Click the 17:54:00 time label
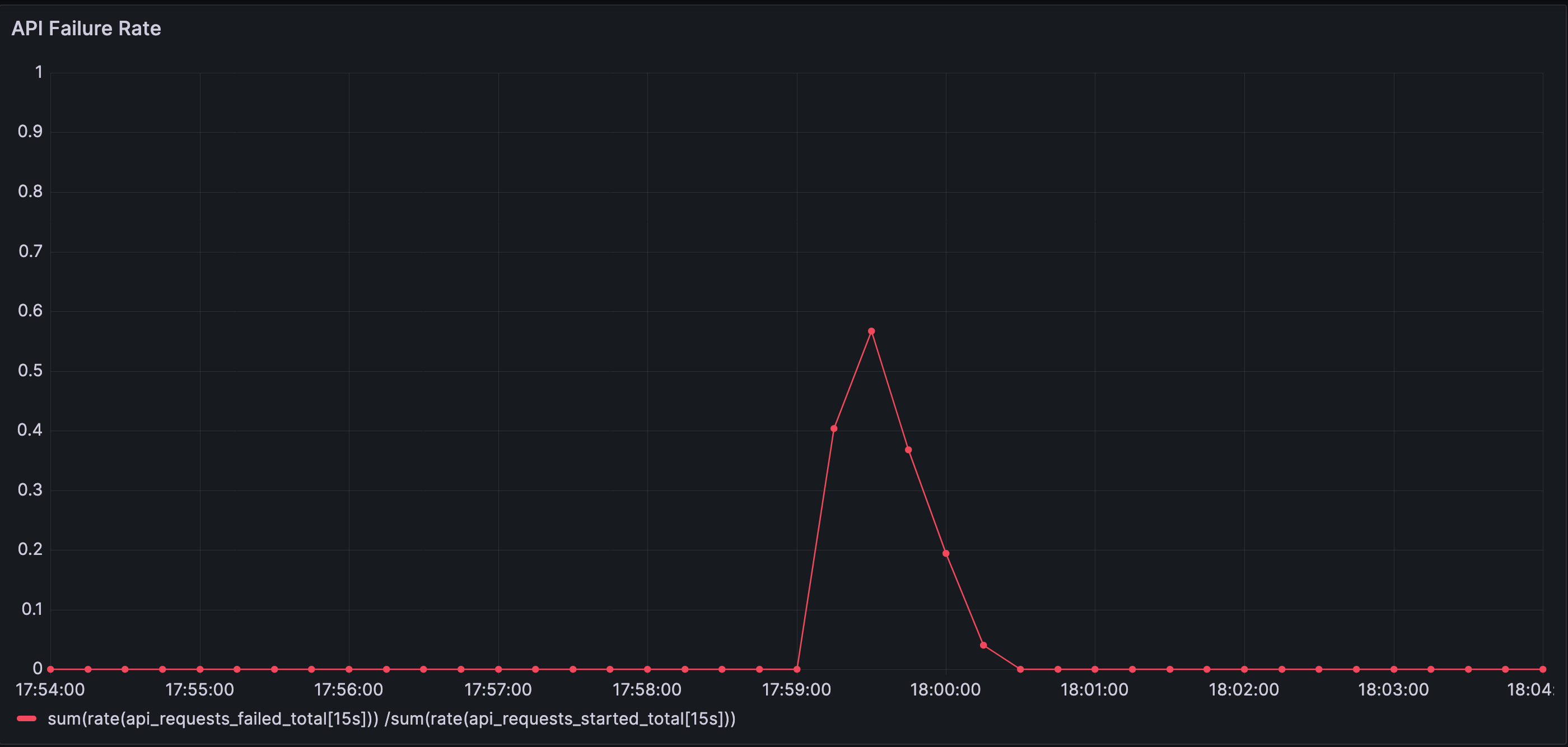1568x747 pixels. tap(50, 690)
